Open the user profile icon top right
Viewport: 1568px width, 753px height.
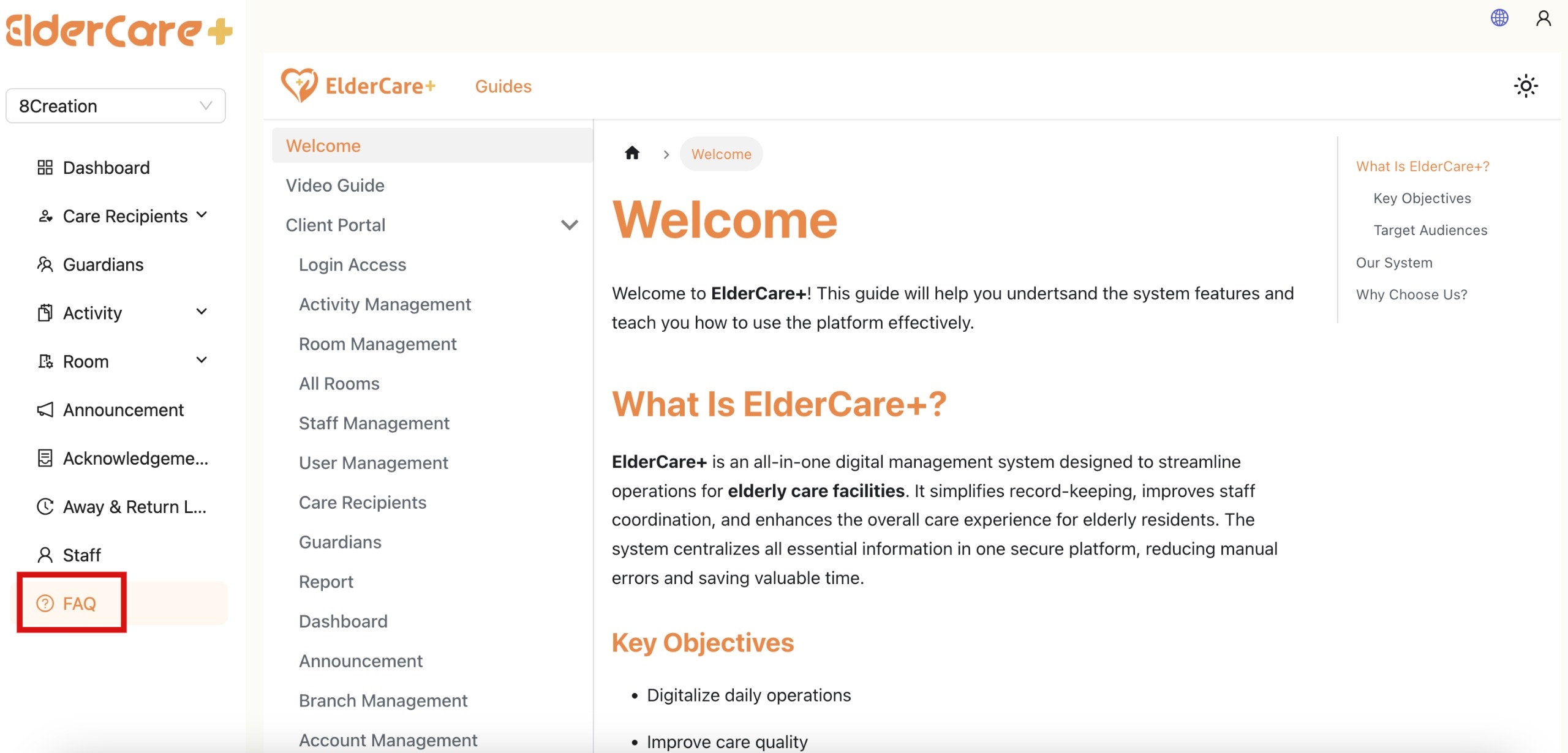(1542, 18)
